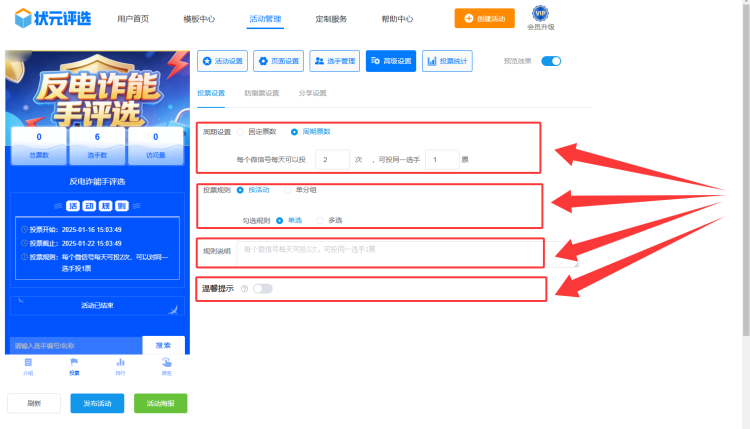Click the 总票数 counter card
This screenshot has width=750, height=429.
(x=39, y=146)
